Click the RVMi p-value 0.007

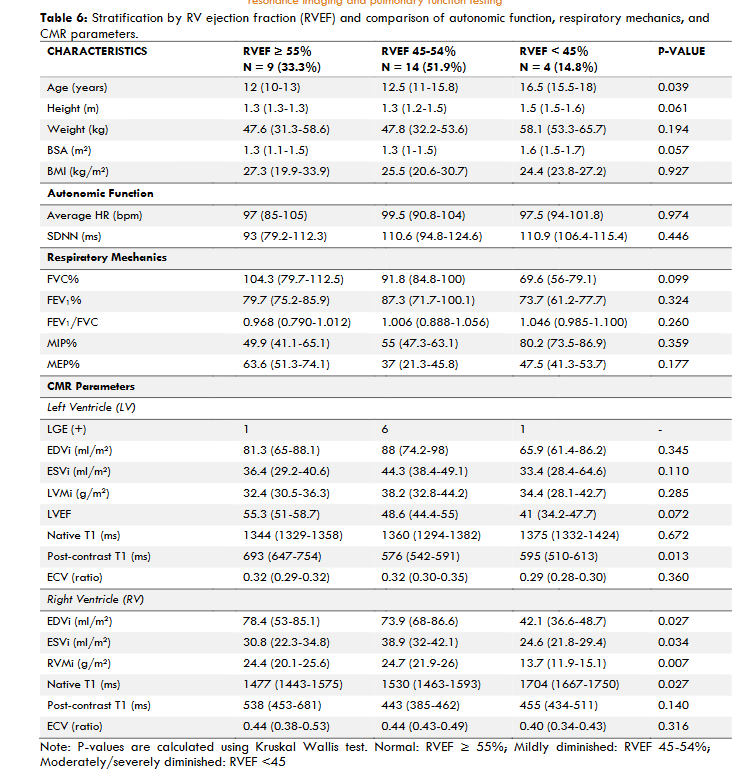tap(673, 662)
